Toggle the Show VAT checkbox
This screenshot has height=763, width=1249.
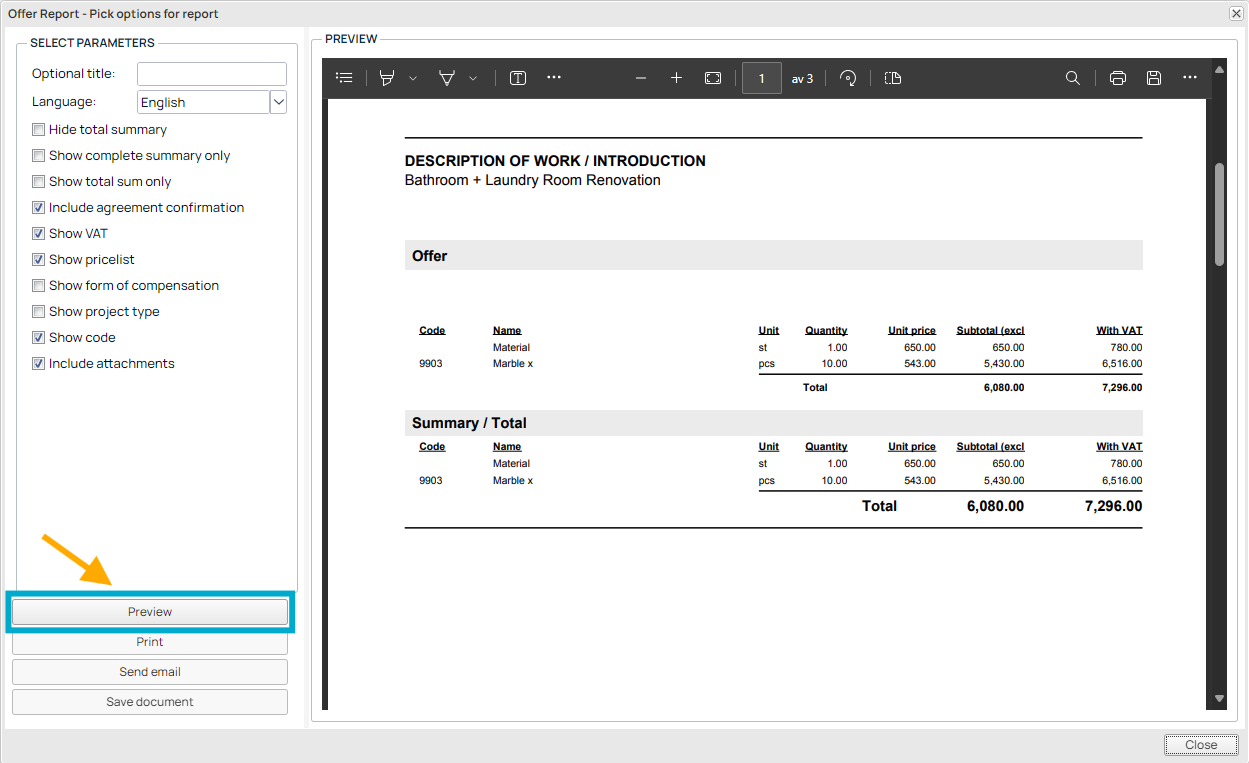(39, 234)
